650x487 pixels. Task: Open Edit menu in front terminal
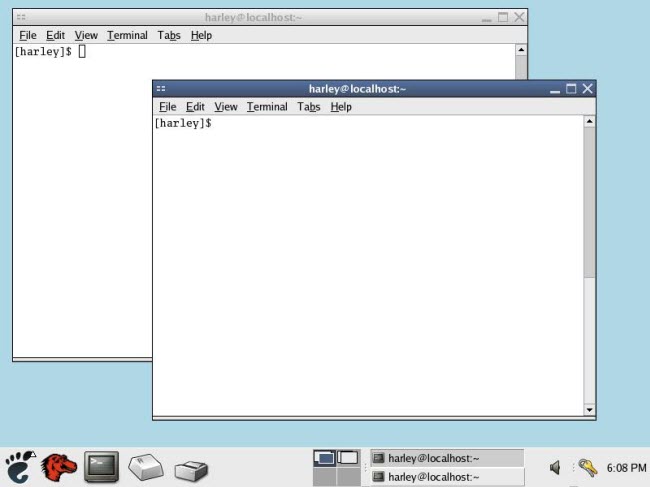[x=195, y=107]
